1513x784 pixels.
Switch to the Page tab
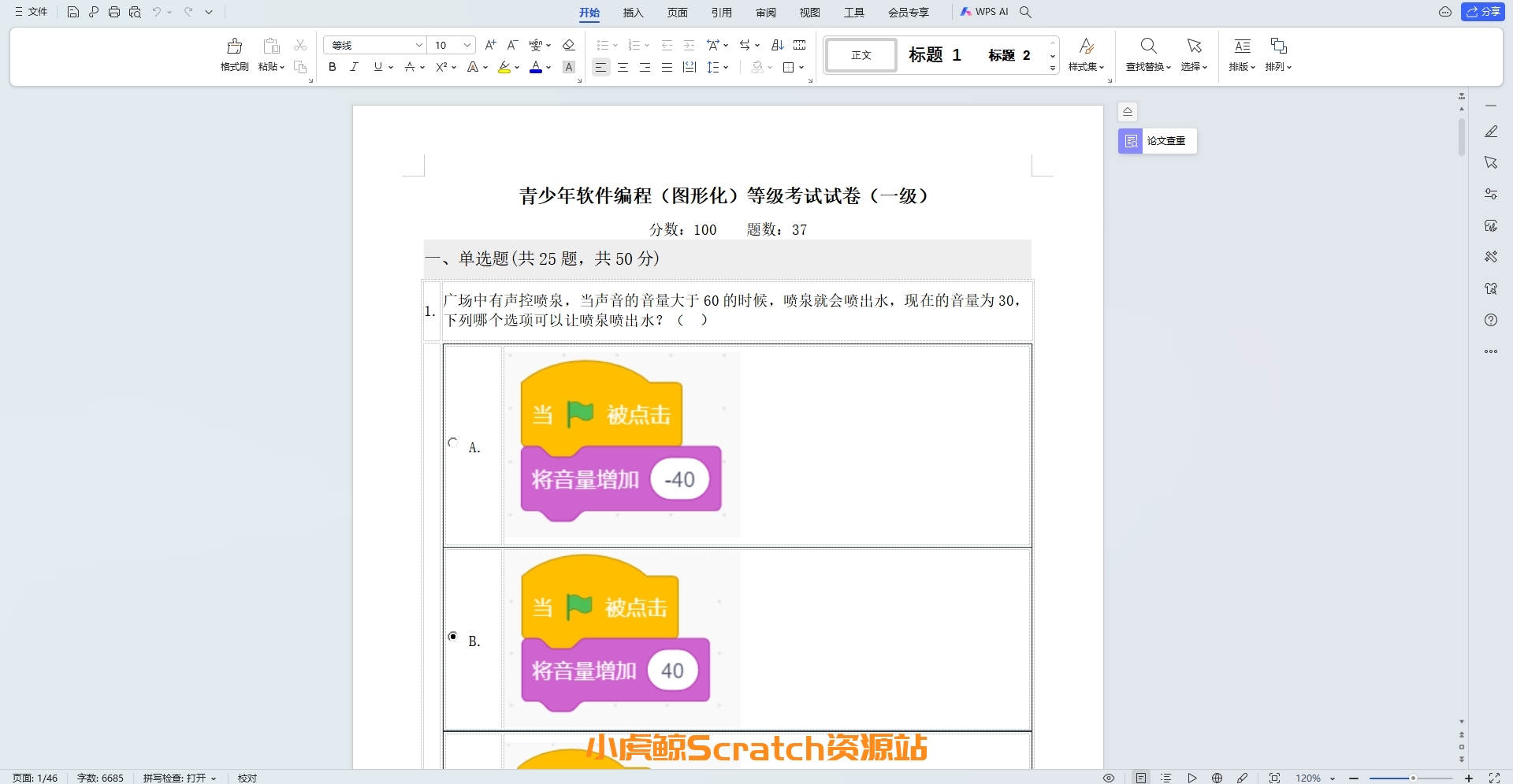pyautogui.click(x=677, y=13)
